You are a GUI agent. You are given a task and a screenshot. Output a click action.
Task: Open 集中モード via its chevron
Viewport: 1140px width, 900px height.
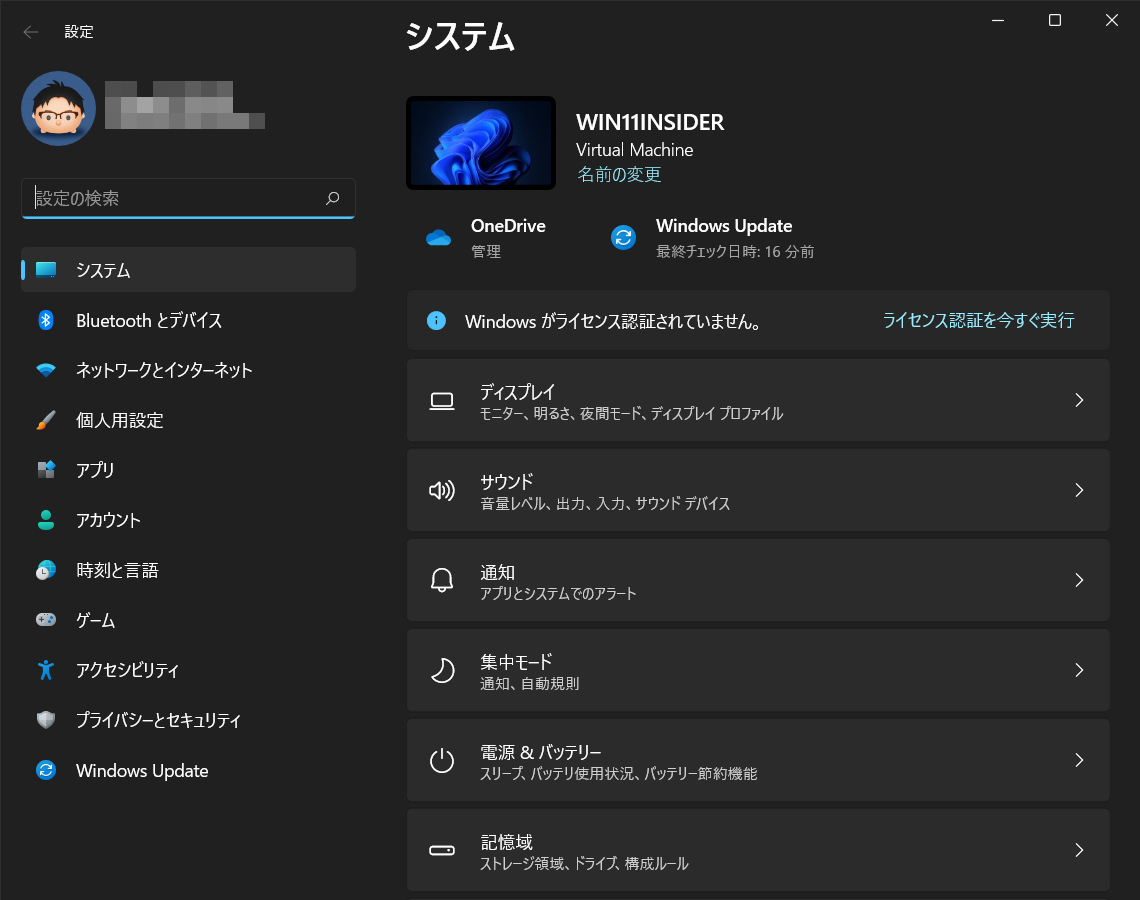tap(1079, 670)
